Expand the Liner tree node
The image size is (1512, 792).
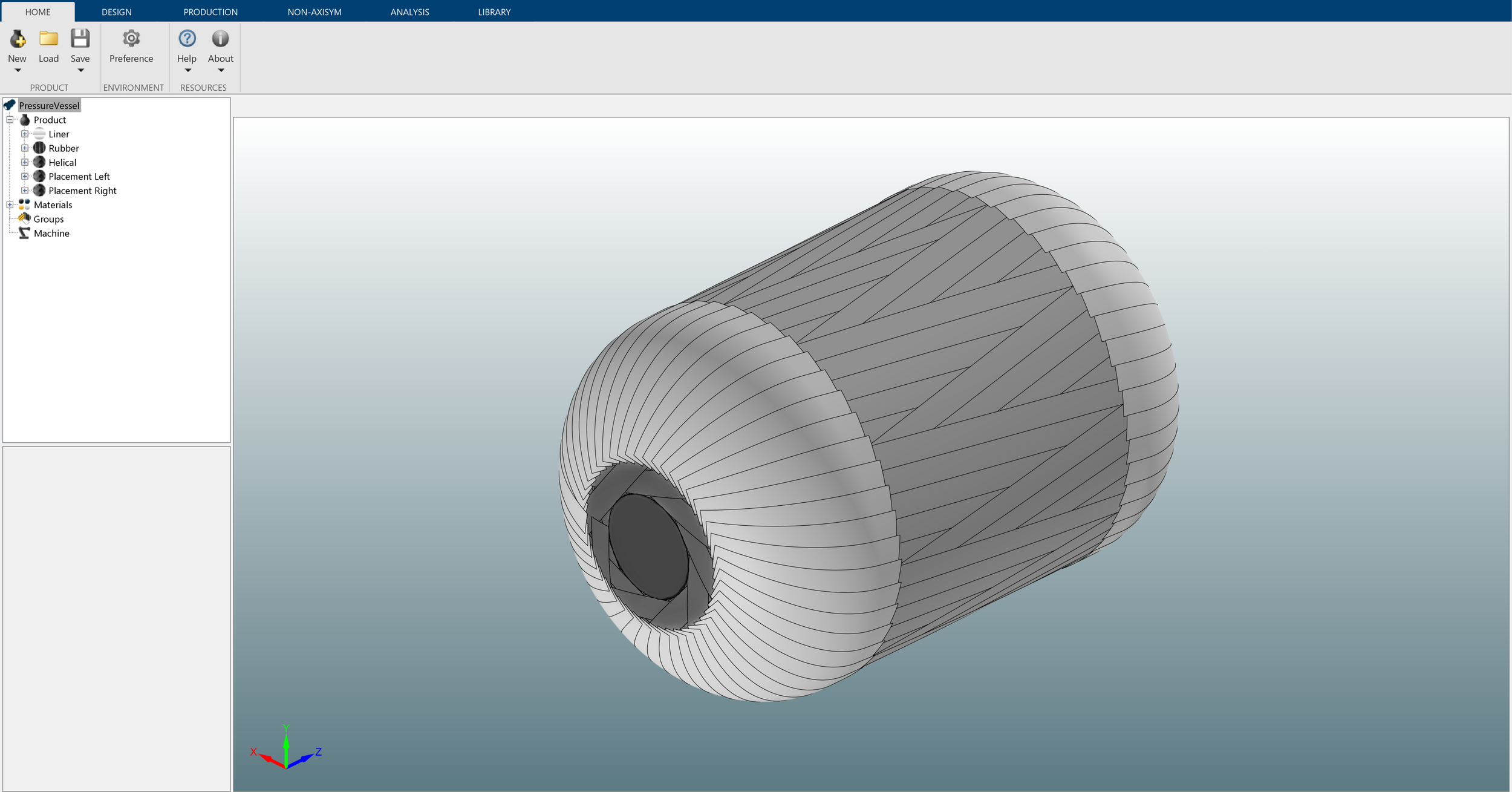[x=25, y=134]
